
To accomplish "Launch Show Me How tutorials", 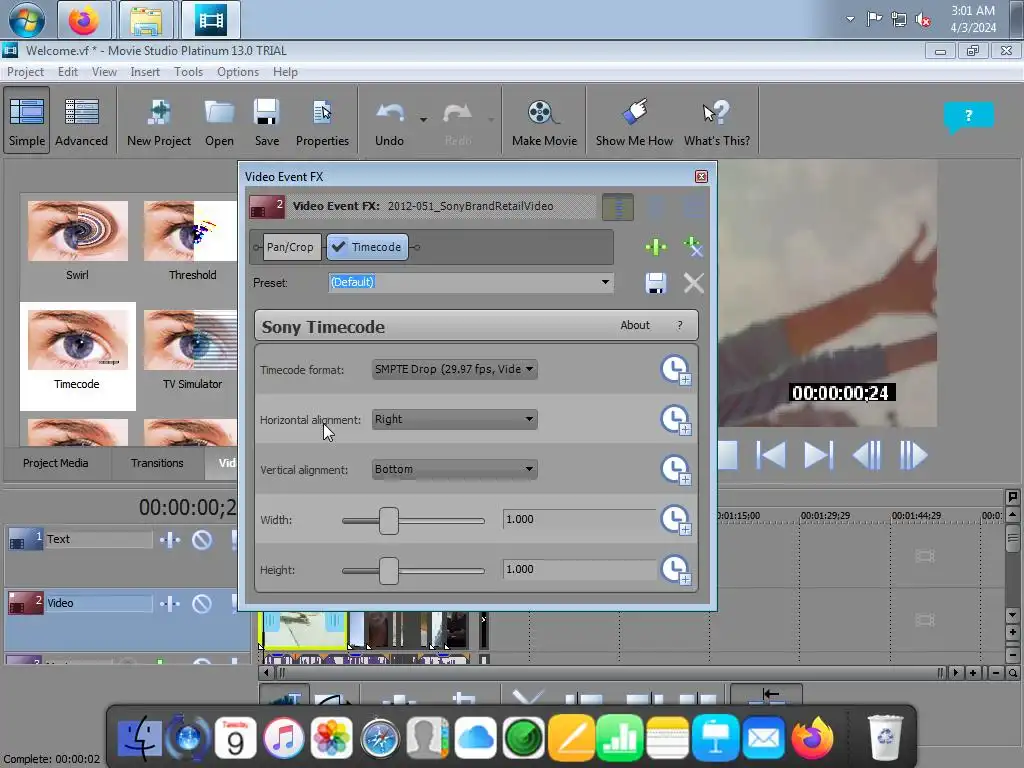I will [x=634, y=121].
